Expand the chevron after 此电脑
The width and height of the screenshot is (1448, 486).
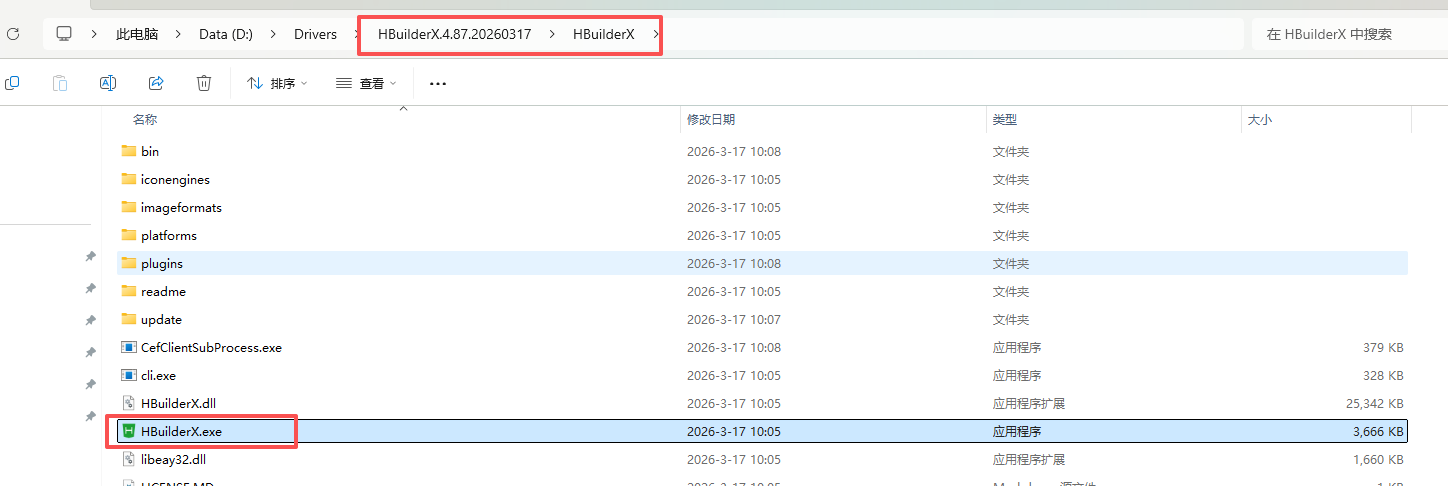click(x=177, y=34)
